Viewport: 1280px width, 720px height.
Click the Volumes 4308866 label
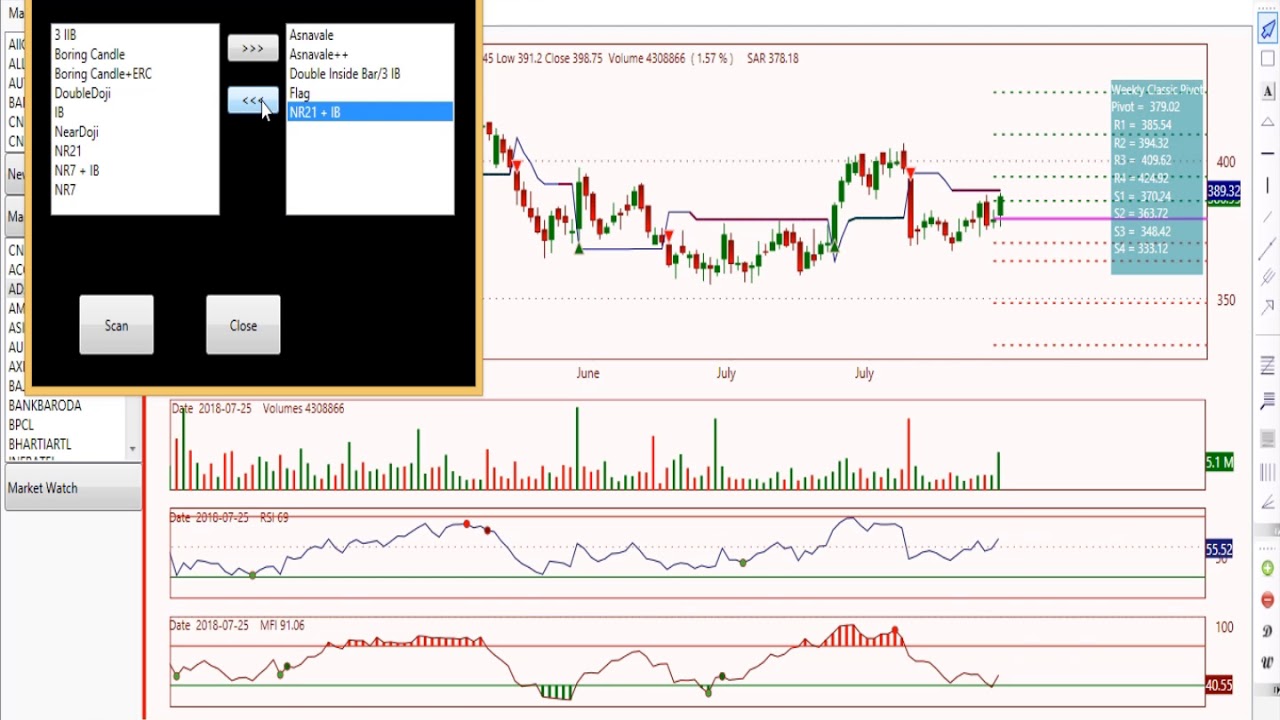pyautogui.click(x=303, y=408)
